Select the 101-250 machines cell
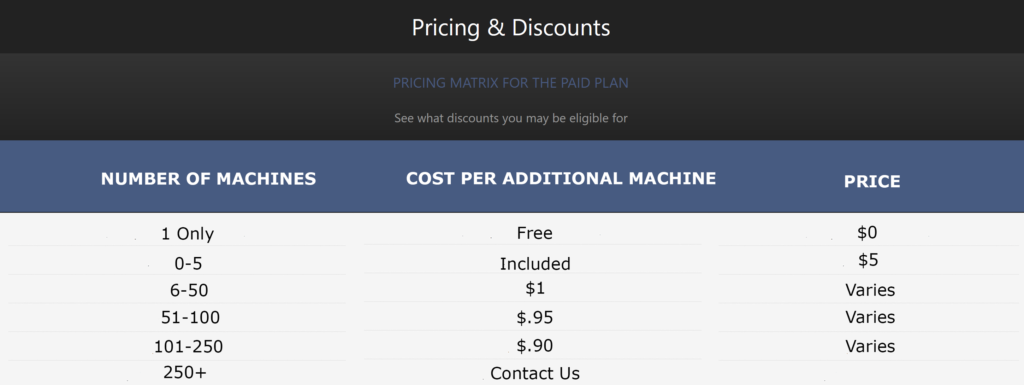This screenshot has width=1024, height=385. (188, 346)
